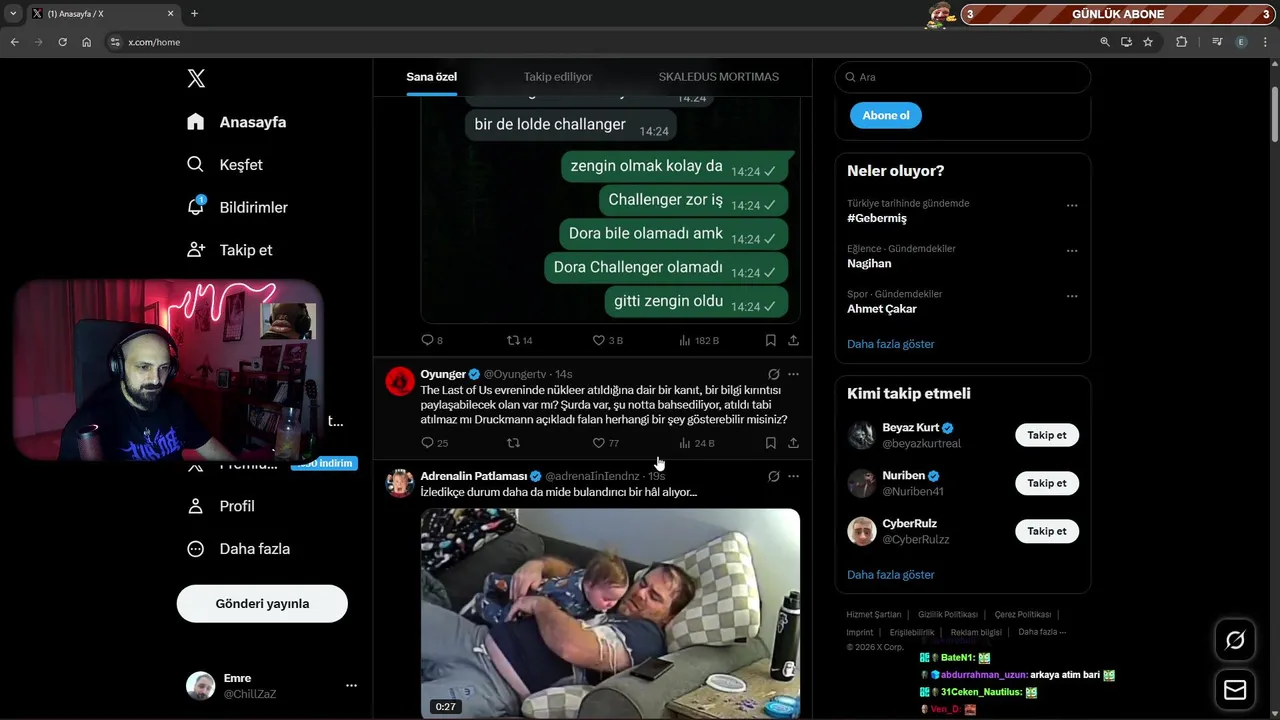Open more options on Adrenalin Patlaması post
Image resolution: width=1280 pixels, height=720 pixels.
point(794,476)
